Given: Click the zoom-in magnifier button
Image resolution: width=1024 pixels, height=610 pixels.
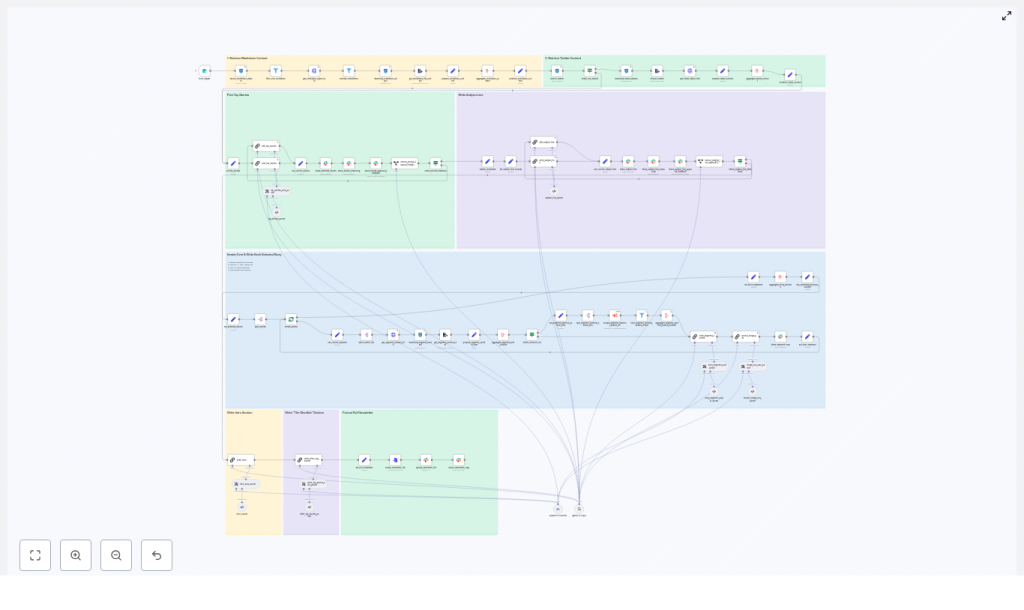Looking at the screenshot, I should coord(76,555).
